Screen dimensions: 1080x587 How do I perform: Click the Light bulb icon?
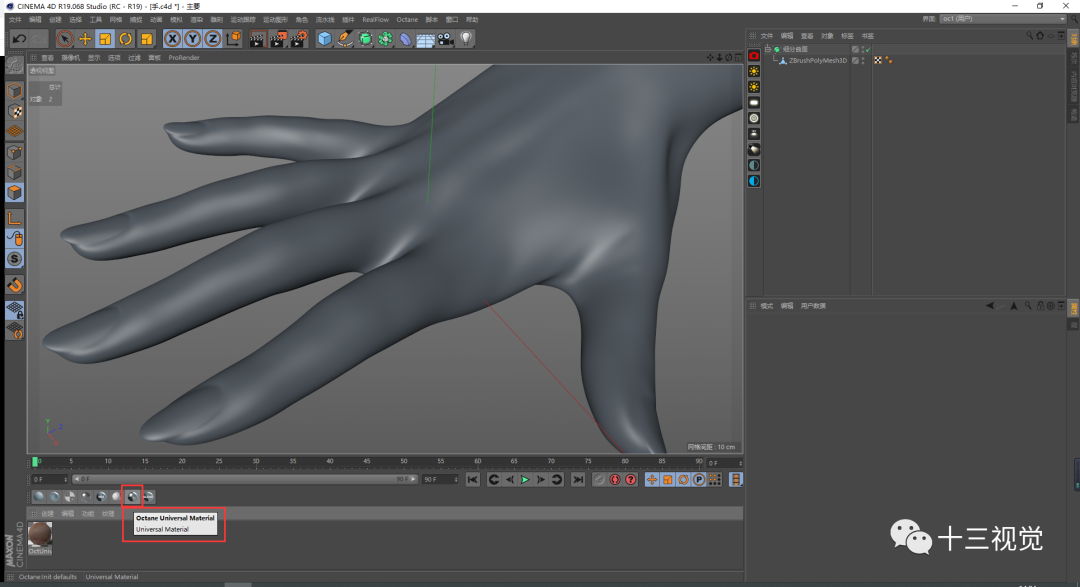click(x=466, y=39)
